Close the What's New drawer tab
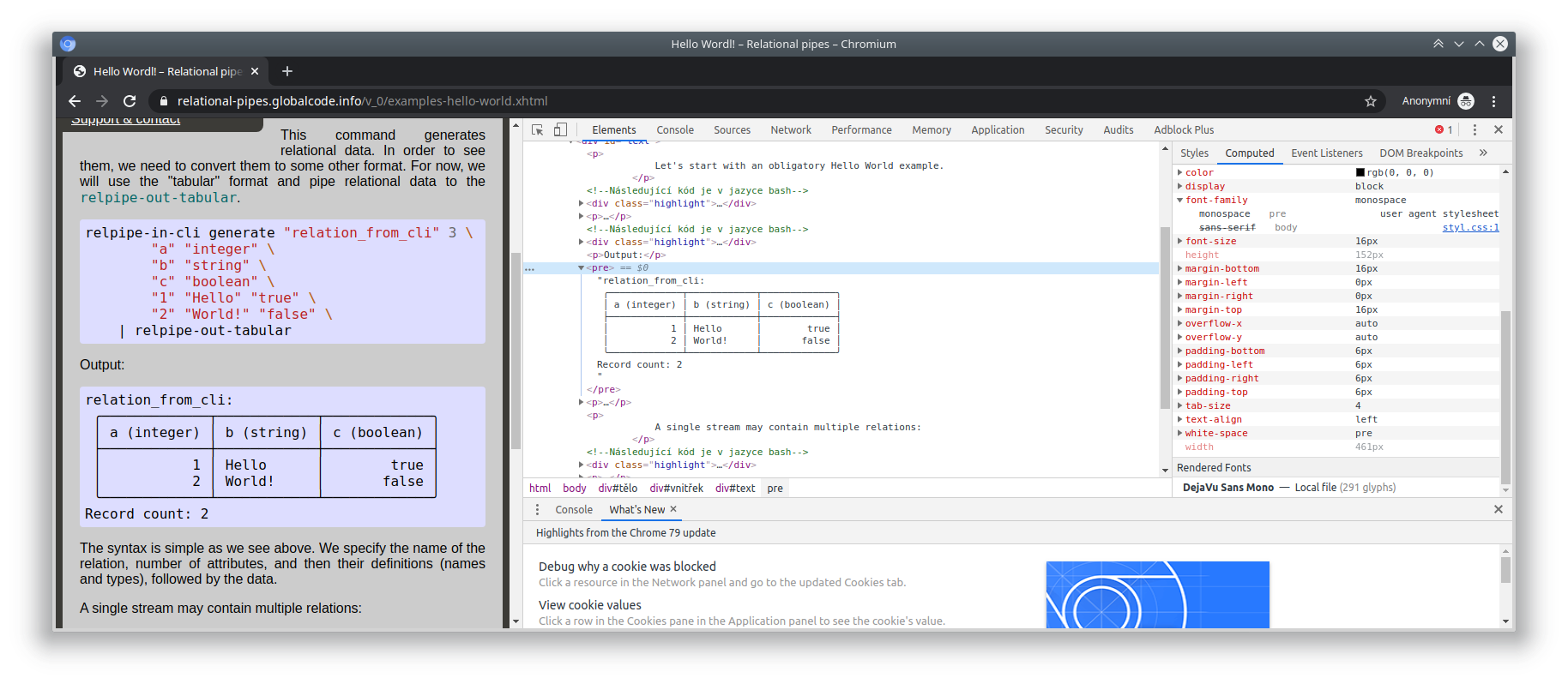 [x=673, y=509]
